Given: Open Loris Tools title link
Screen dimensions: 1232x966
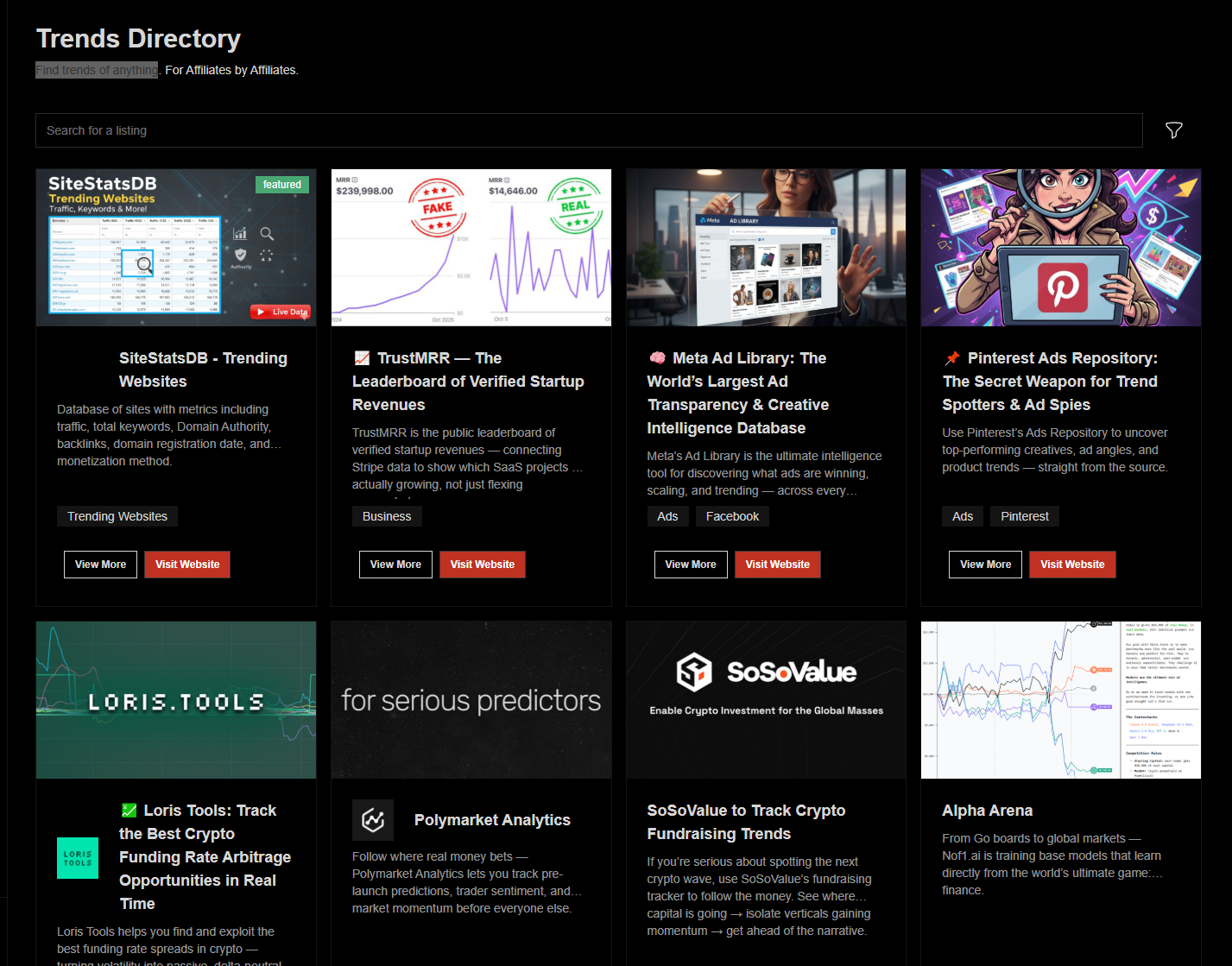Looking at the screenshot, I should 205,857.
